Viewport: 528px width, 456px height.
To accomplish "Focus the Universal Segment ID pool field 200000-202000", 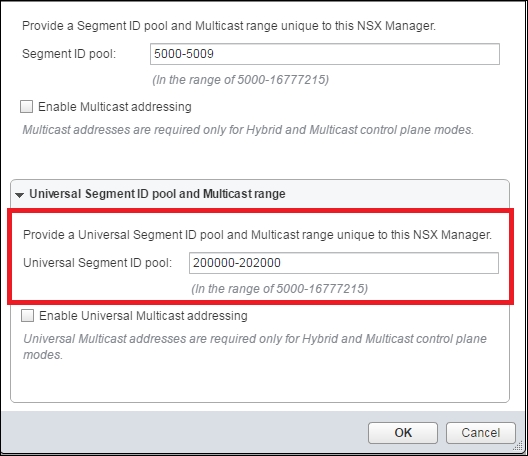I will [344, 263].
